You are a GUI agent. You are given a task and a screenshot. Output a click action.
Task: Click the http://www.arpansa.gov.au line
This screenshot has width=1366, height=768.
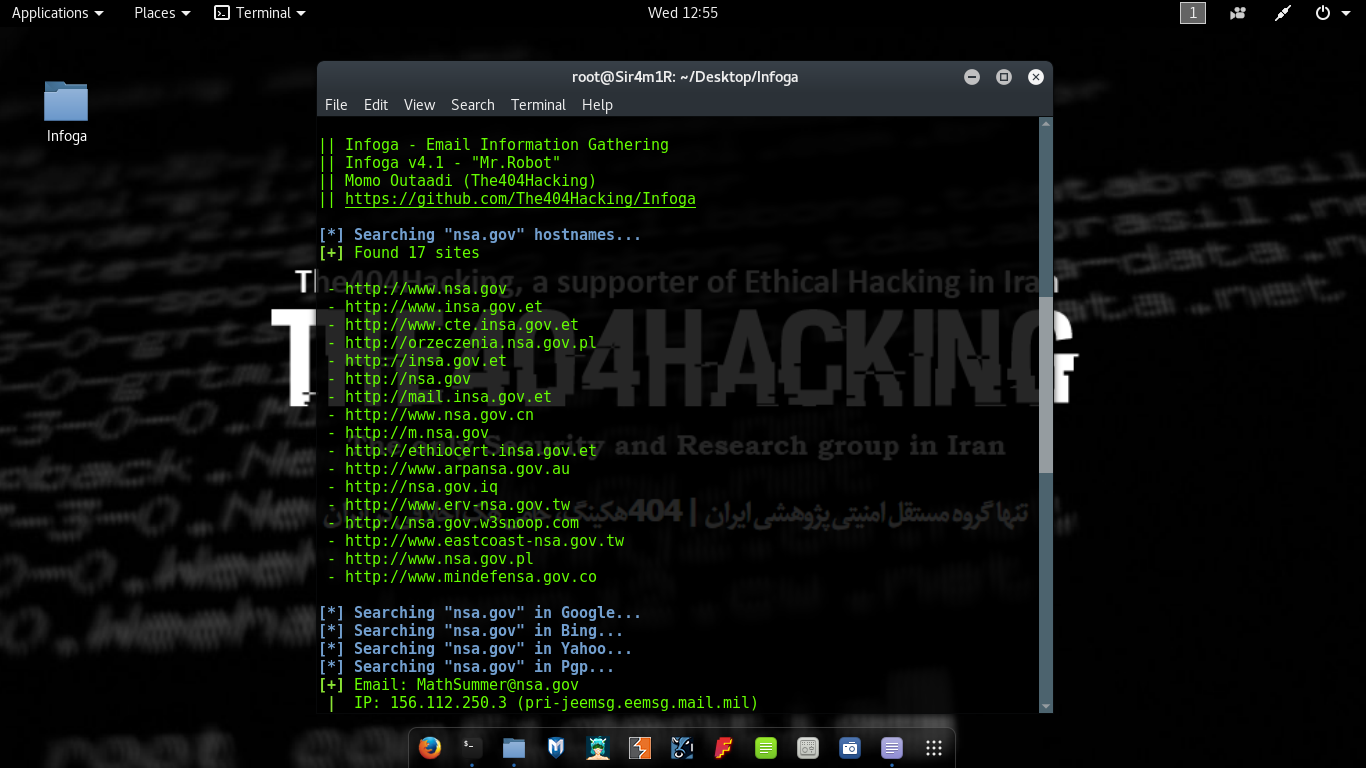click(457, 469)
